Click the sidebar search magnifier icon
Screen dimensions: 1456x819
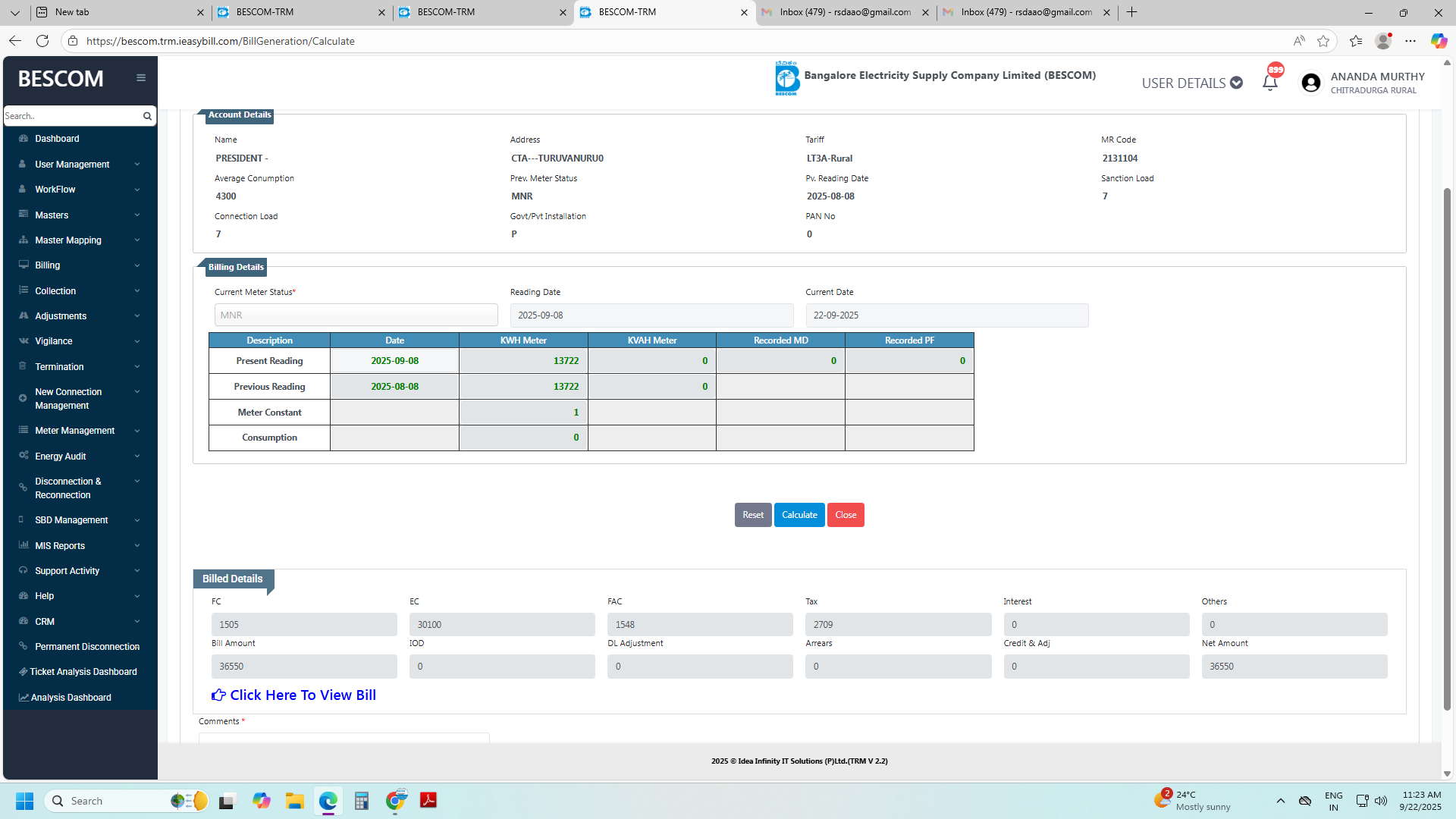(x=147, y=116)
